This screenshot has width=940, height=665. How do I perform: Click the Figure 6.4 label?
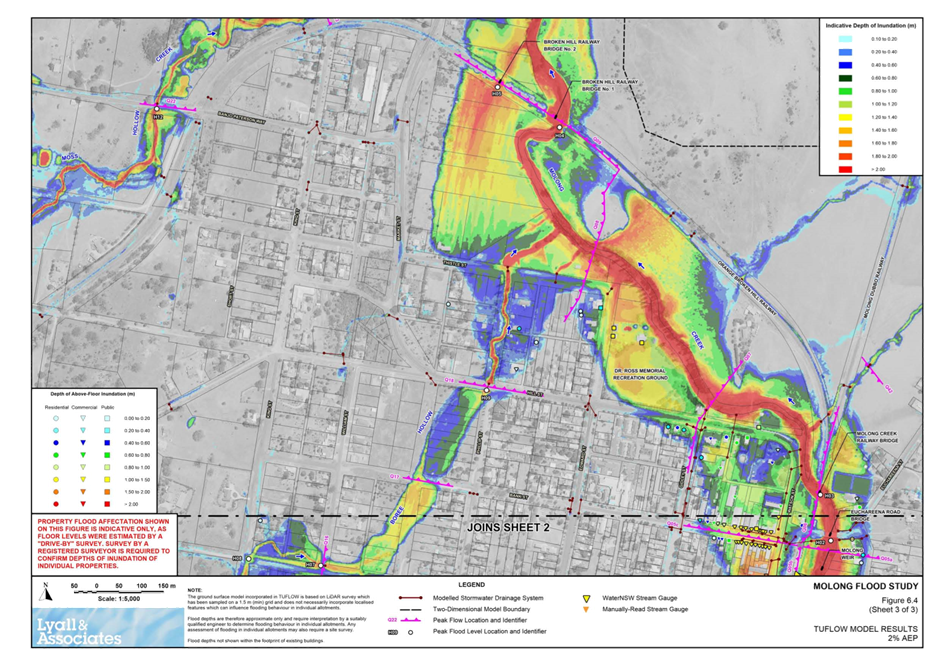[899, 601]
